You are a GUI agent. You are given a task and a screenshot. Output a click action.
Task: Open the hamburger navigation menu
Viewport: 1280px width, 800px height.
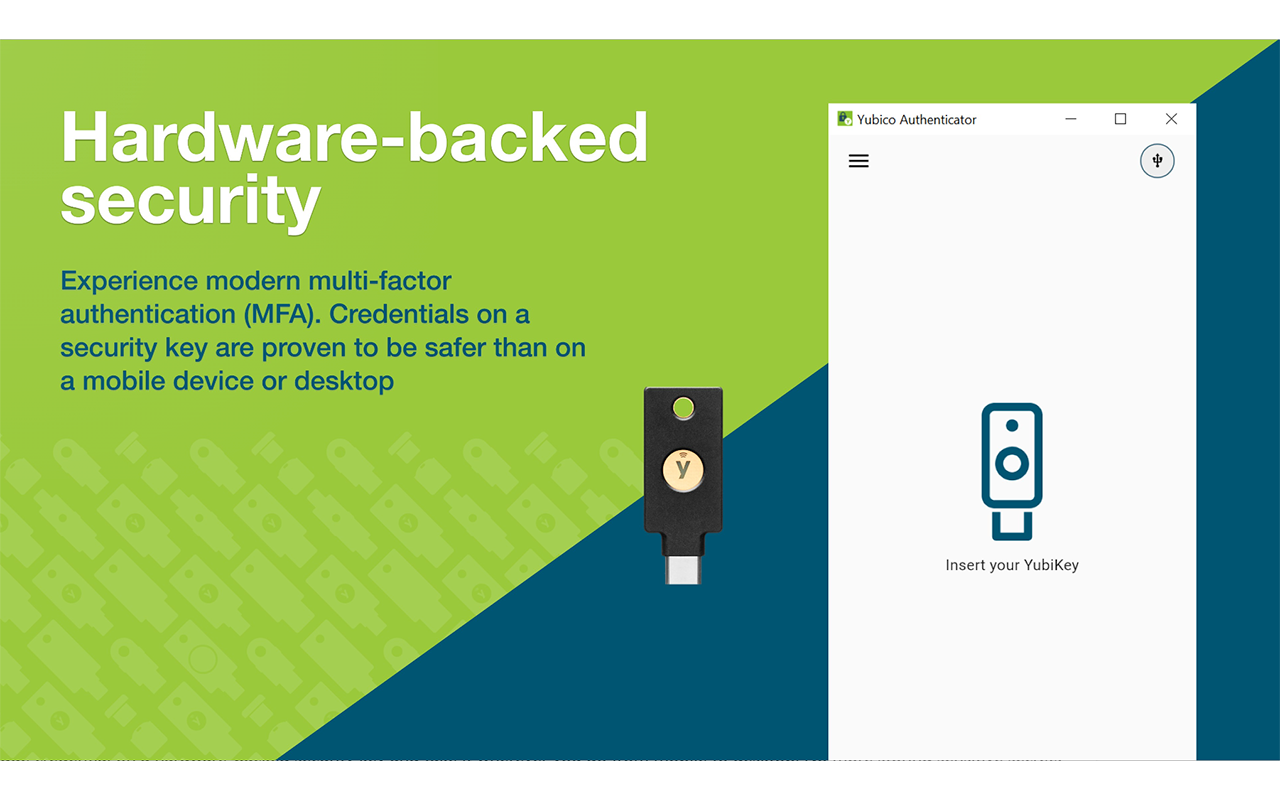(x=858, y=161)
